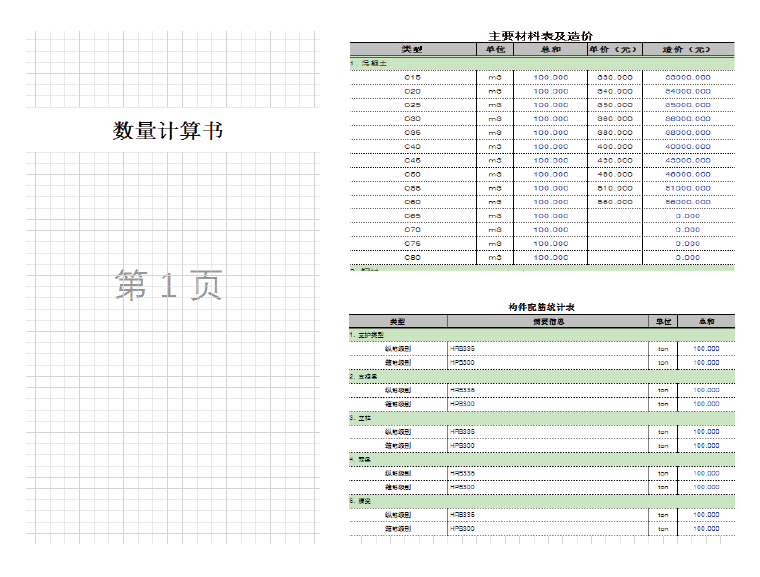The image size is (760, 577).
Task: Click the 100.000 total in the C40 row
Action: [551, 147]
